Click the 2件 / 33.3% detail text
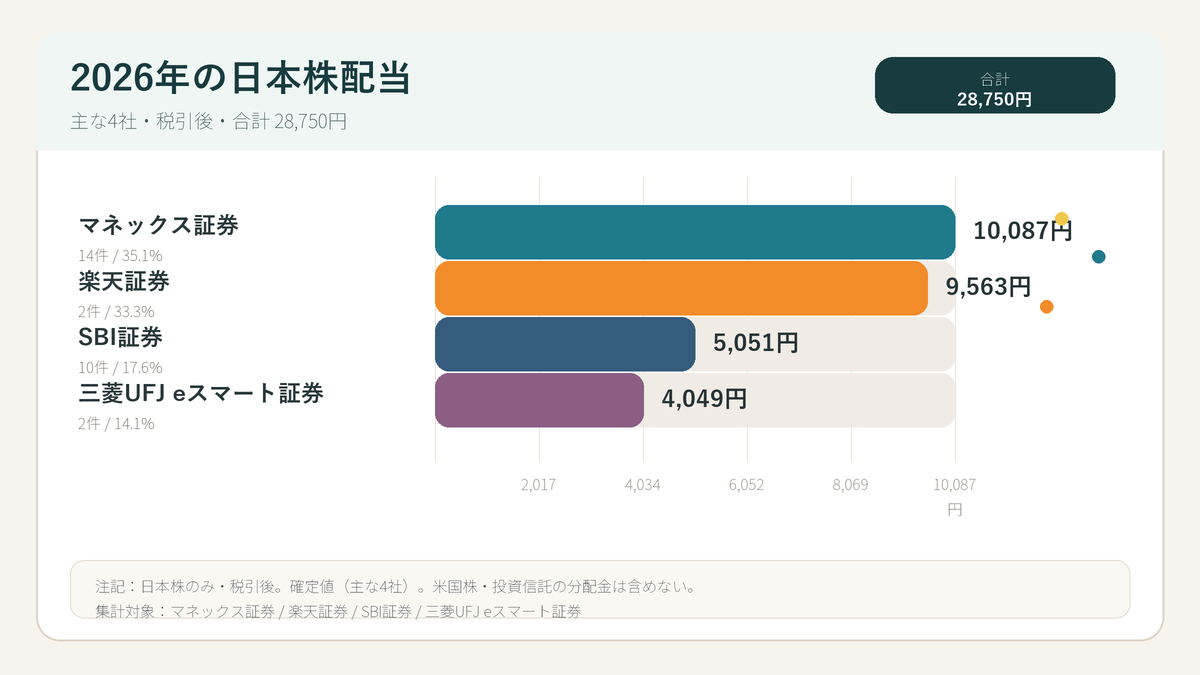The width and height of the screenshot is (1200, 675). click(x=116, y=311)
